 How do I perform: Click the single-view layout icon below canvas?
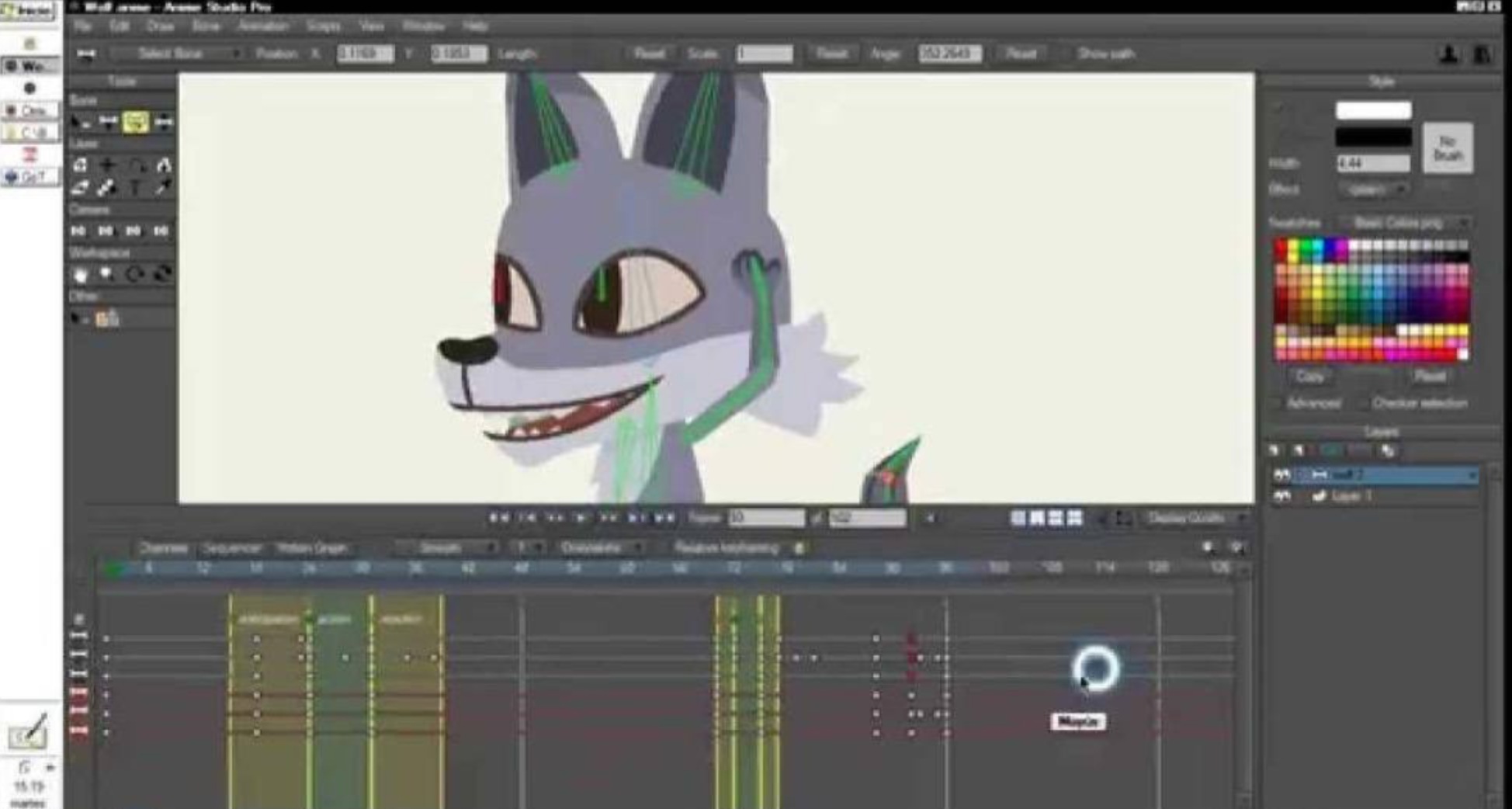click(1018, 518)
